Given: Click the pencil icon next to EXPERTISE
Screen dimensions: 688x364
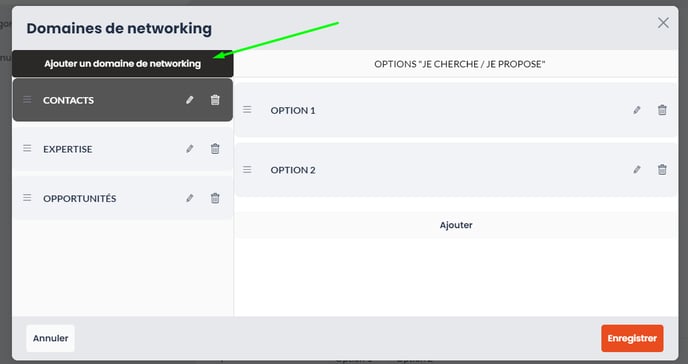Looking at the screenshot, I should [190, 149].
